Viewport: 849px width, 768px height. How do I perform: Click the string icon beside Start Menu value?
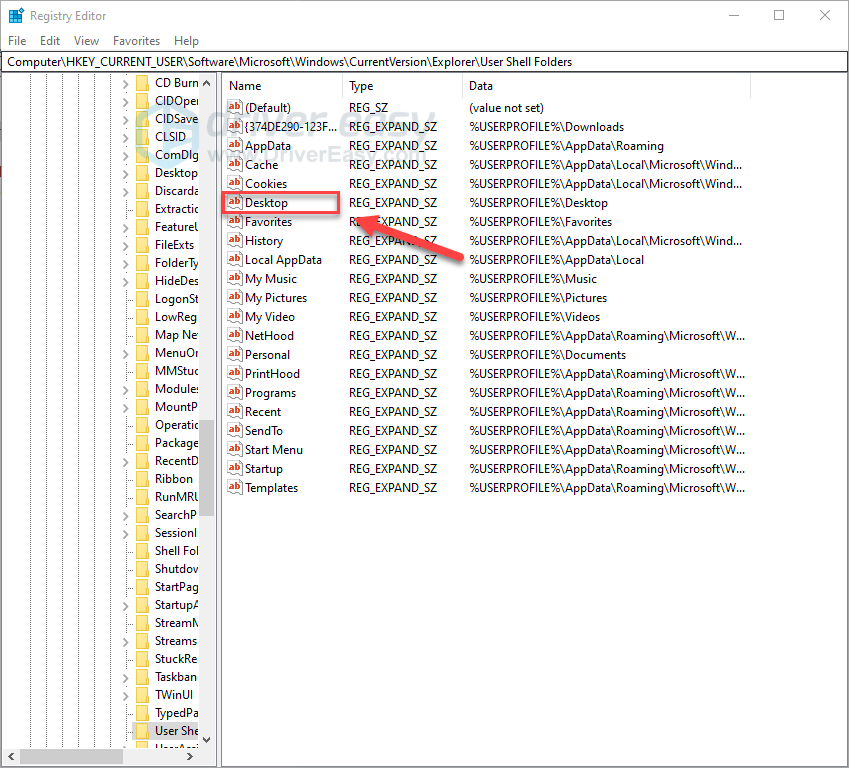(x=234, y=449)
